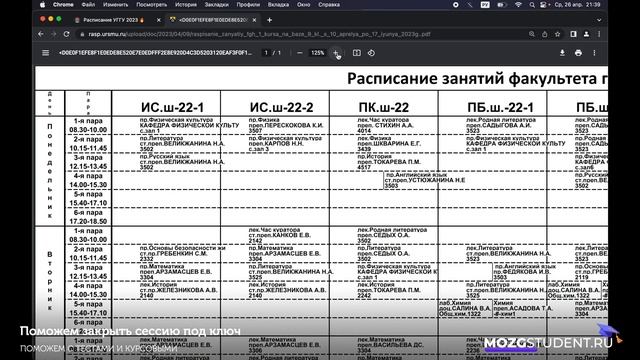Open PDF viewer more actions menu
640x360 pixels.
[x=594, y=53]
